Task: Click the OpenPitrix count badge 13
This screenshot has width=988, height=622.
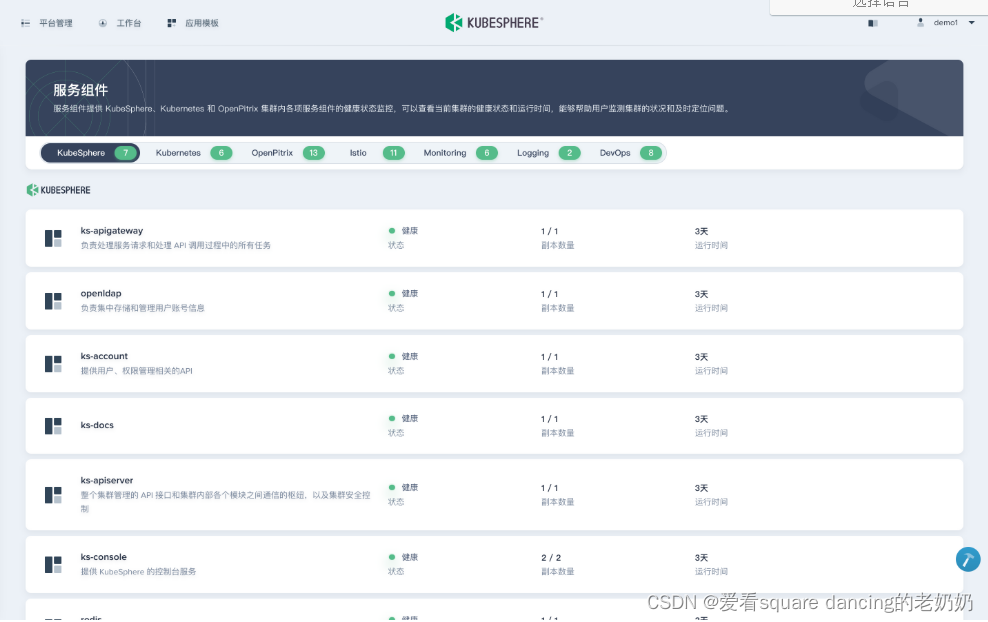Action: tap(314, 153)
